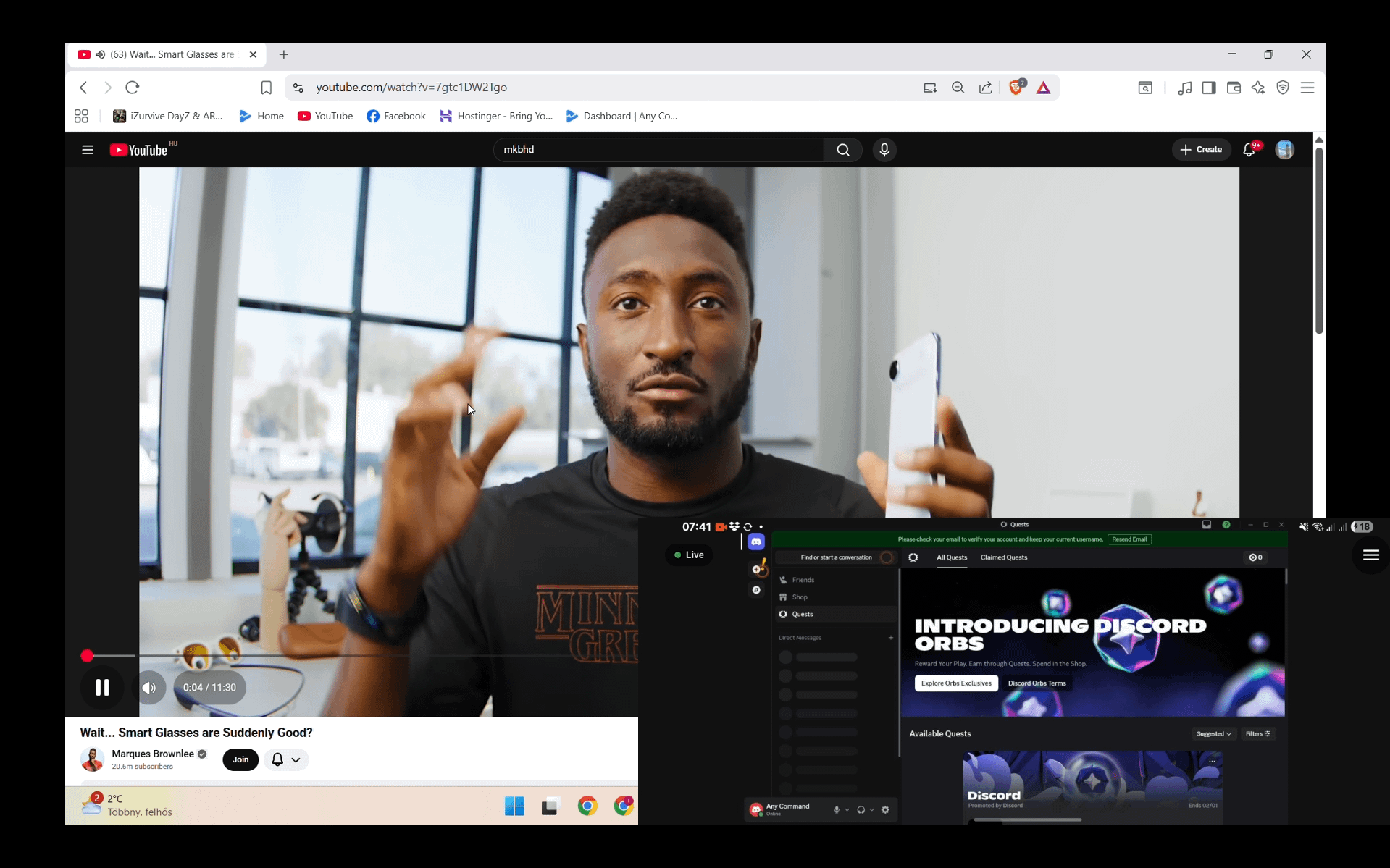Image resolution: width=1390 pixels, height=868 pixels.
Task: Bookmark this page using bookmark icon
Action: (x=266, y=88)
